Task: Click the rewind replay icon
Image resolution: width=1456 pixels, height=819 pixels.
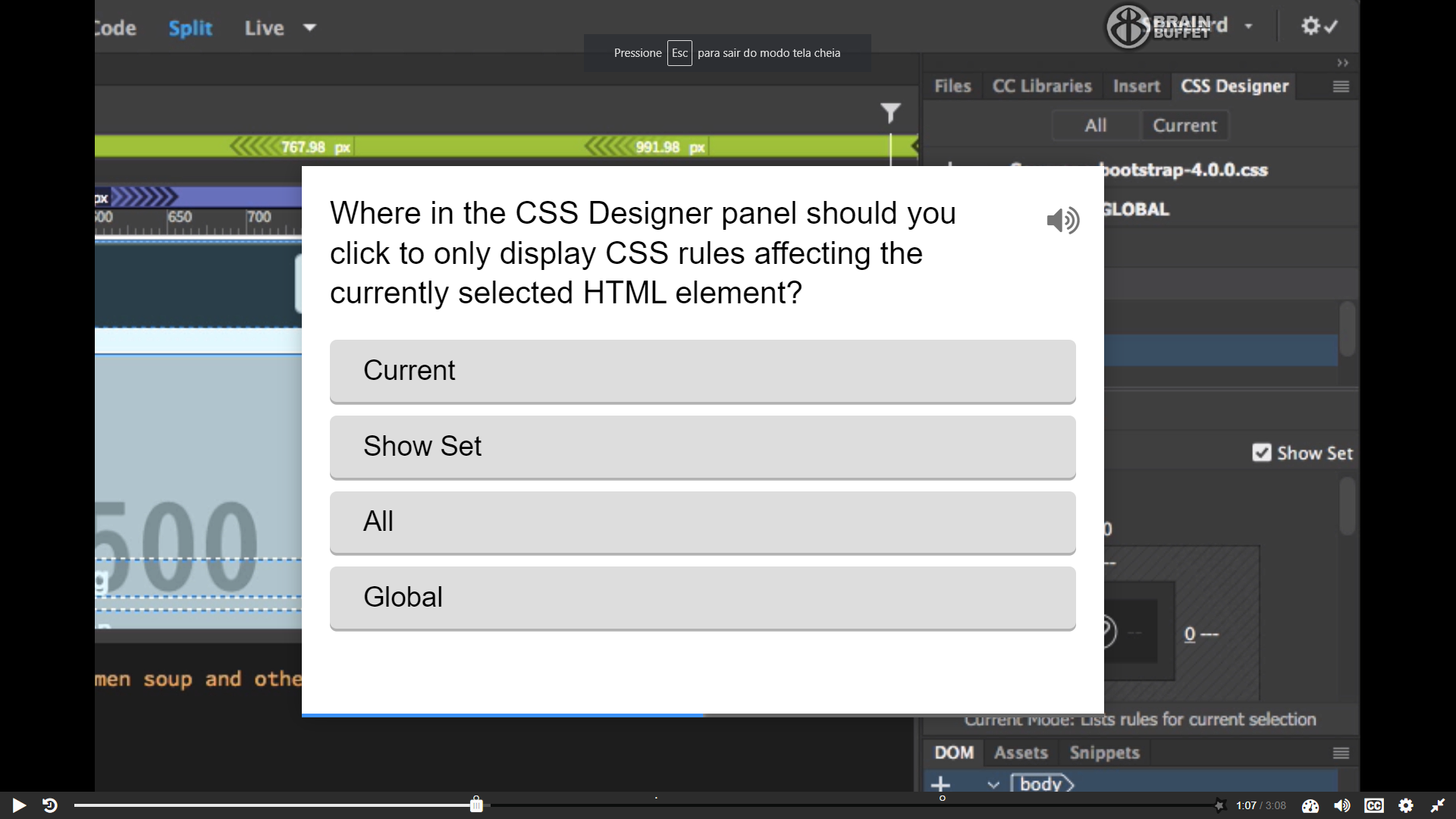Action: click(50, 805)
